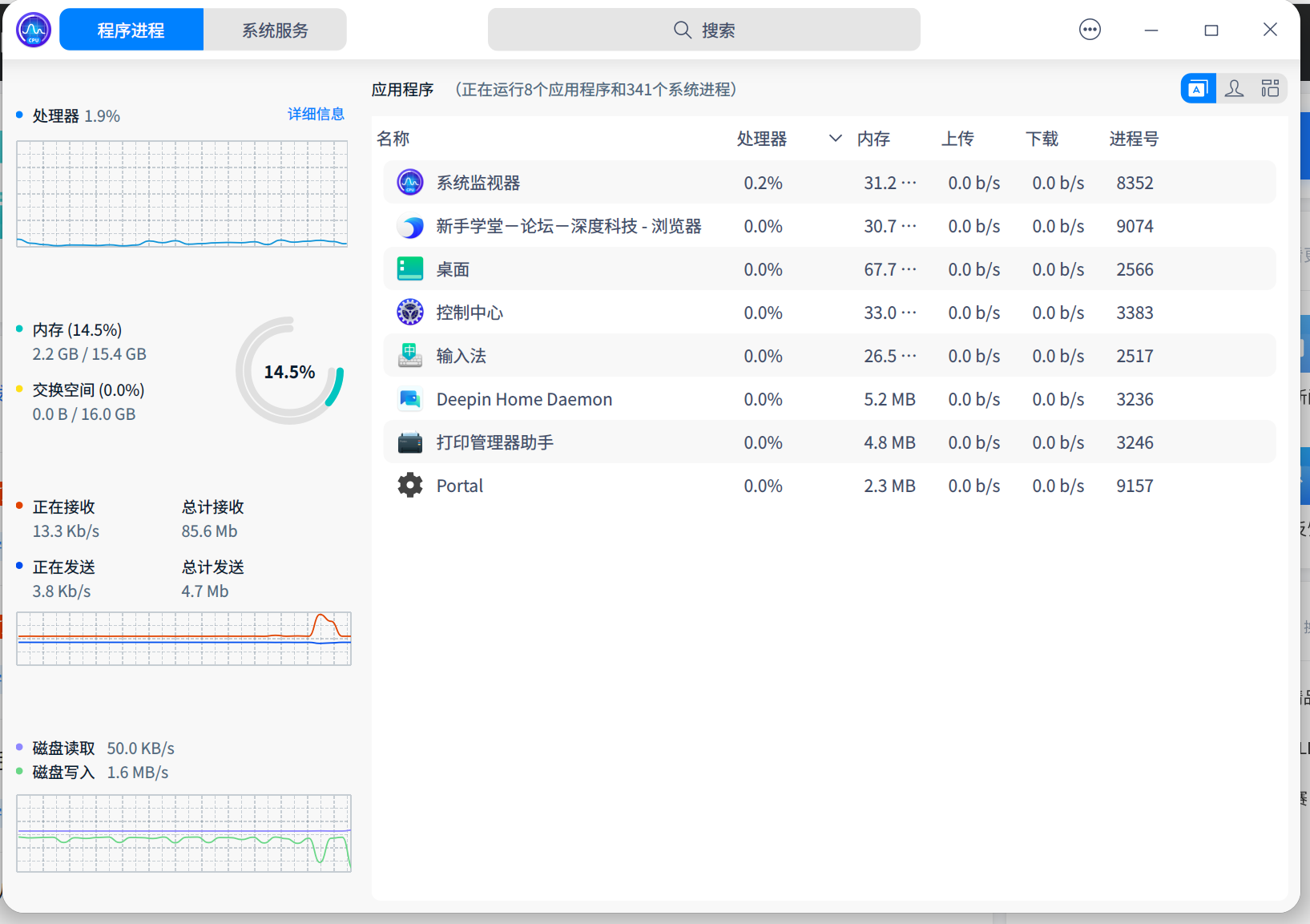Image resolution: width=1310 pixels, height=924 pixels.
Task: Sort the list by 内存 column header
Action: 873,138
